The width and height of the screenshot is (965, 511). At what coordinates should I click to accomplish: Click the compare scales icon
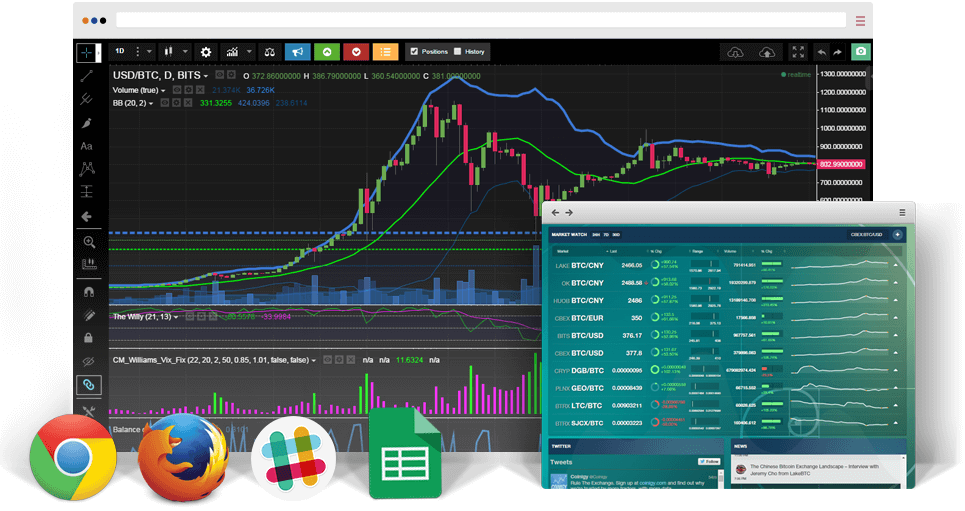point(268,52)
